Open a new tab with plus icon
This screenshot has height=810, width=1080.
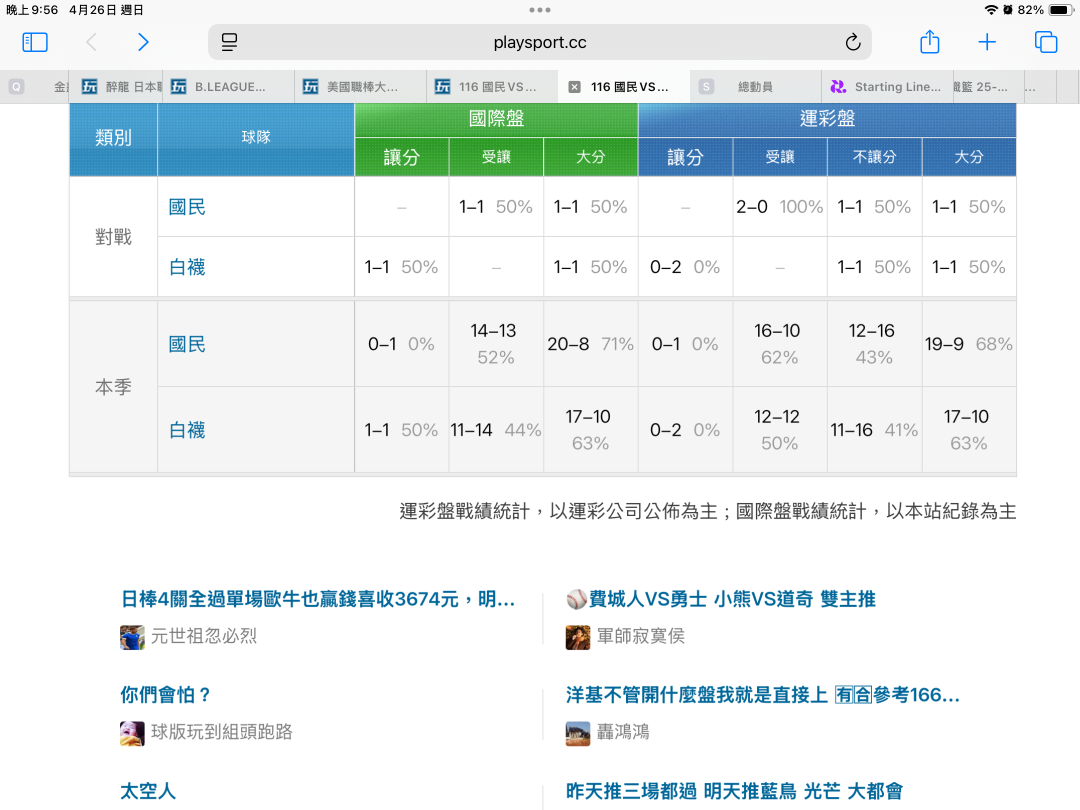point(987,42)
